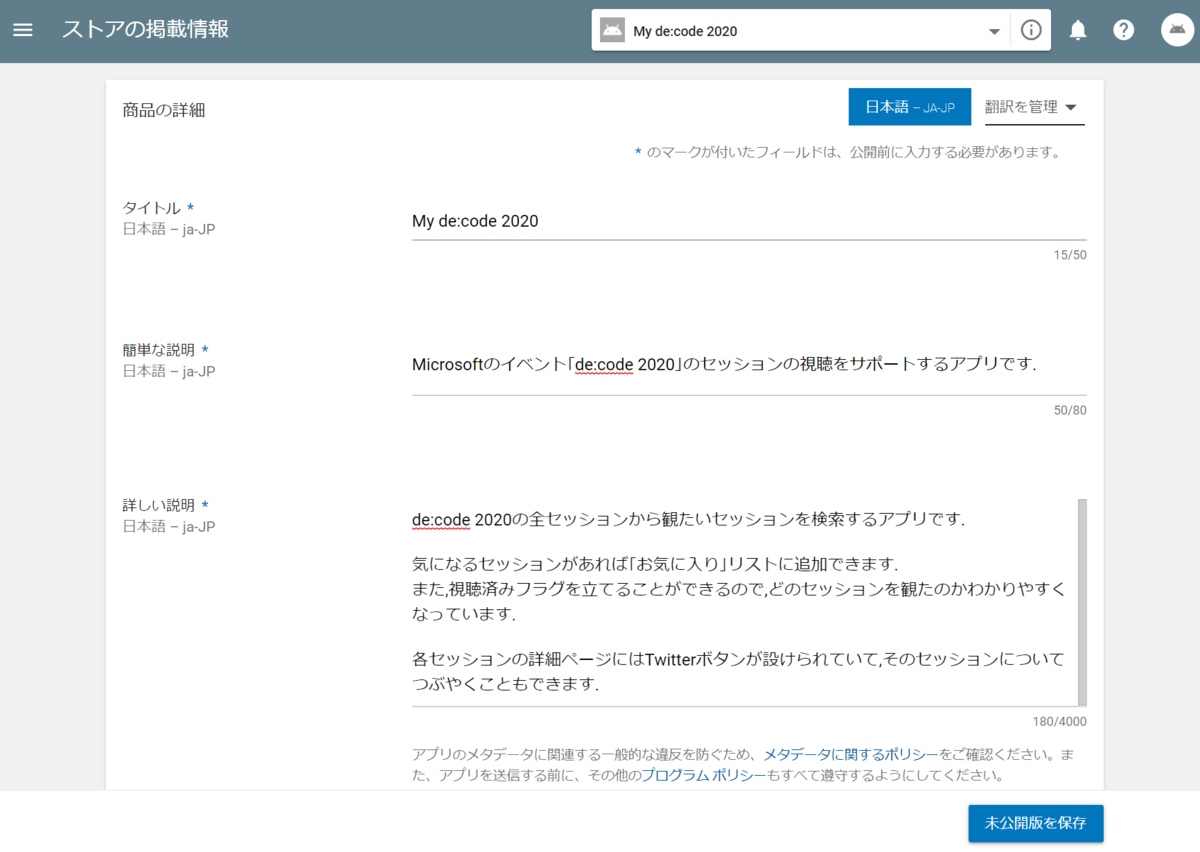Click the required fields note with asterisk
1200x852 pixels.
point(847,153)
